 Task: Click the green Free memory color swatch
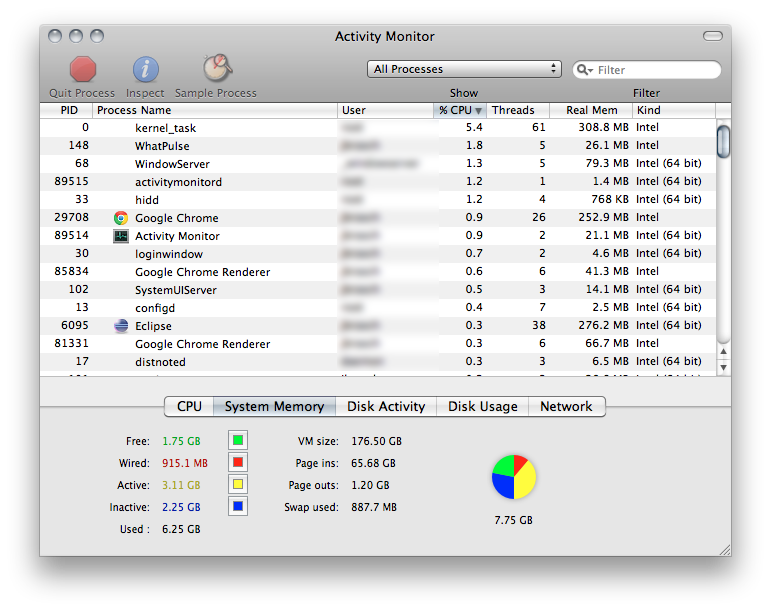coord(238,440)
